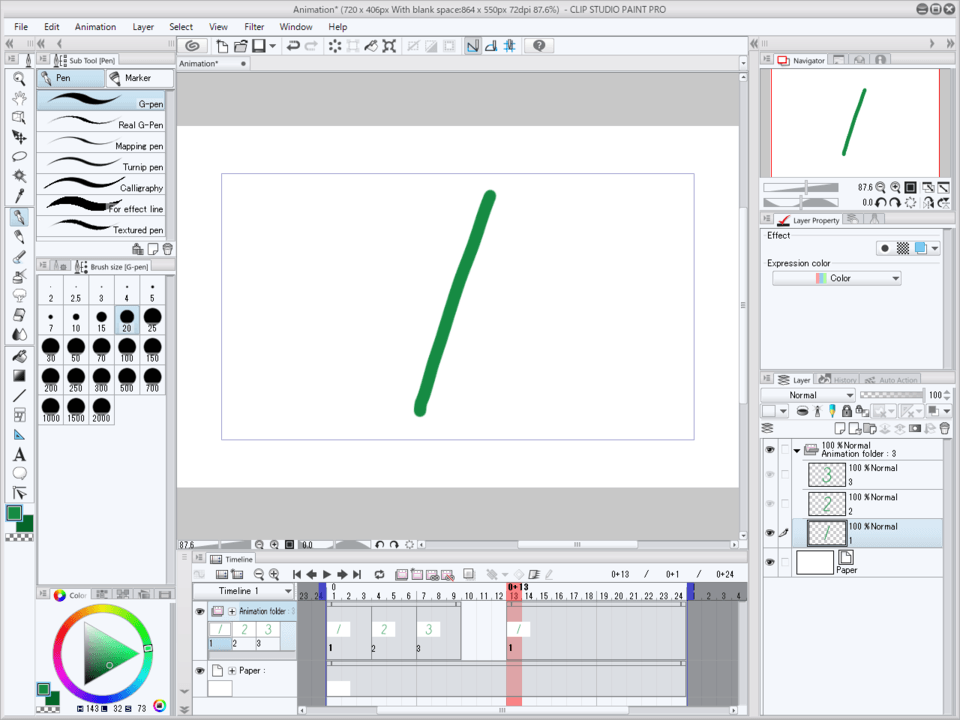Screen dimensions: 960x720
Task: Toggle visibility of Animation folder timeline track
Action: (200, 611)
